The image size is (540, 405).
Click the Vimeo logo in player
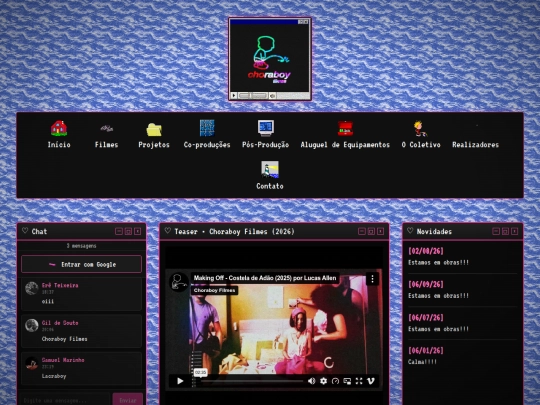click(x=371, y=381)
